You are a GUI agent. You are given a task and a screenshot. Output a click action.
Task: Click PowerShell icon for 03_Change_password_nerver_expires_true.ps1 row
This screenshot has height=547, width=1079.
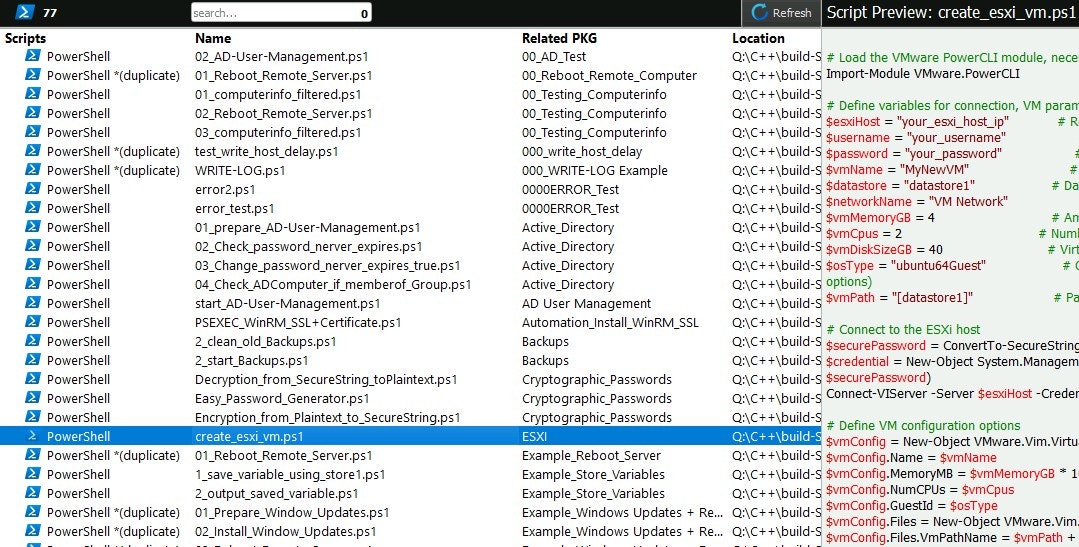pyautogui.click(x=32, y=264)
